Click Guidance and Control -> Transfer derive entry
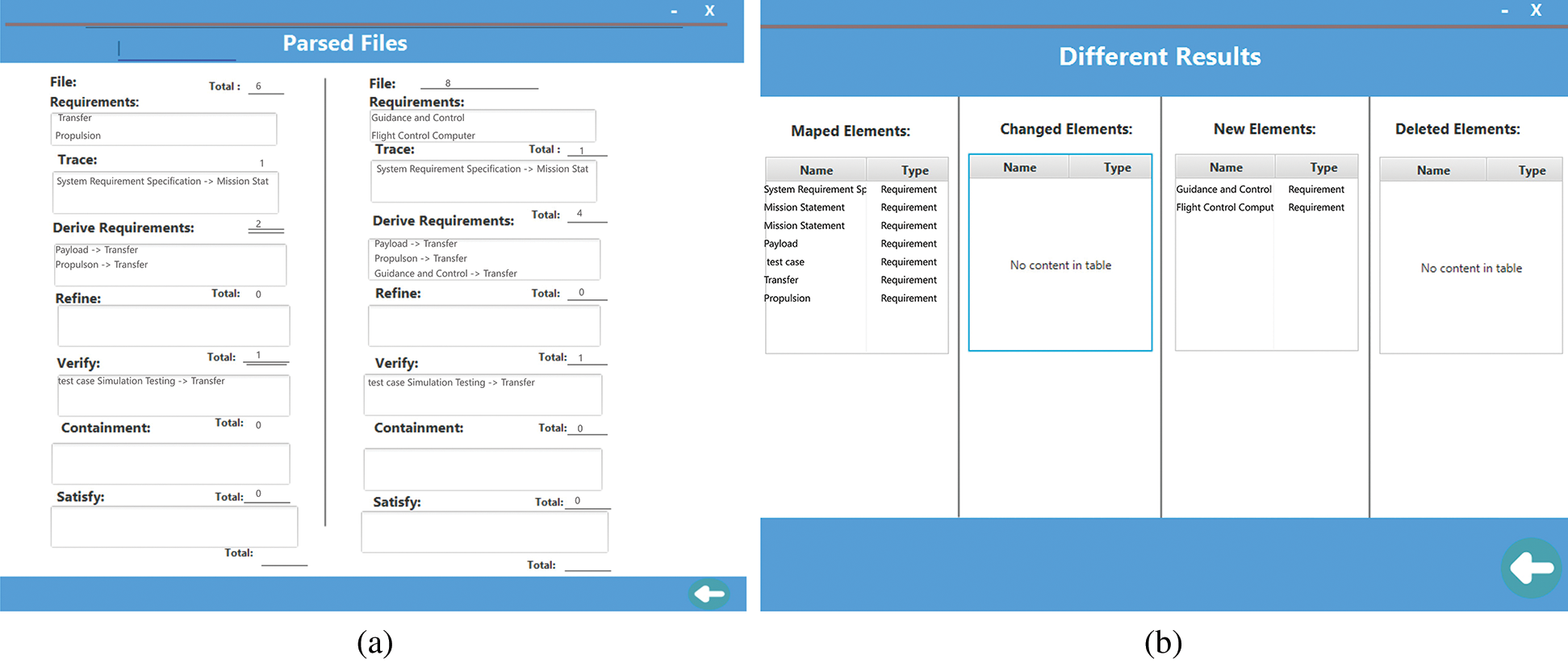1568x672 pixels. click(x=445, y=273)
